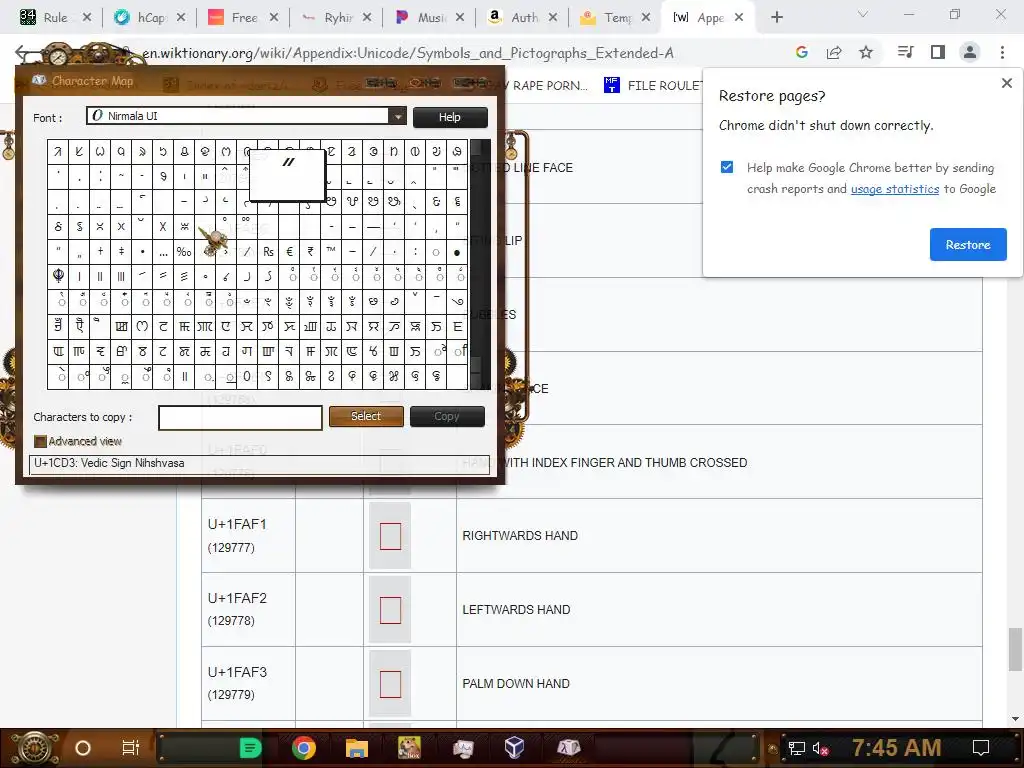The width and height of the screenshot is (1024, 768).
Task: Dismiss the Restore pages popup with X
Action: [x=1006, y=83]
